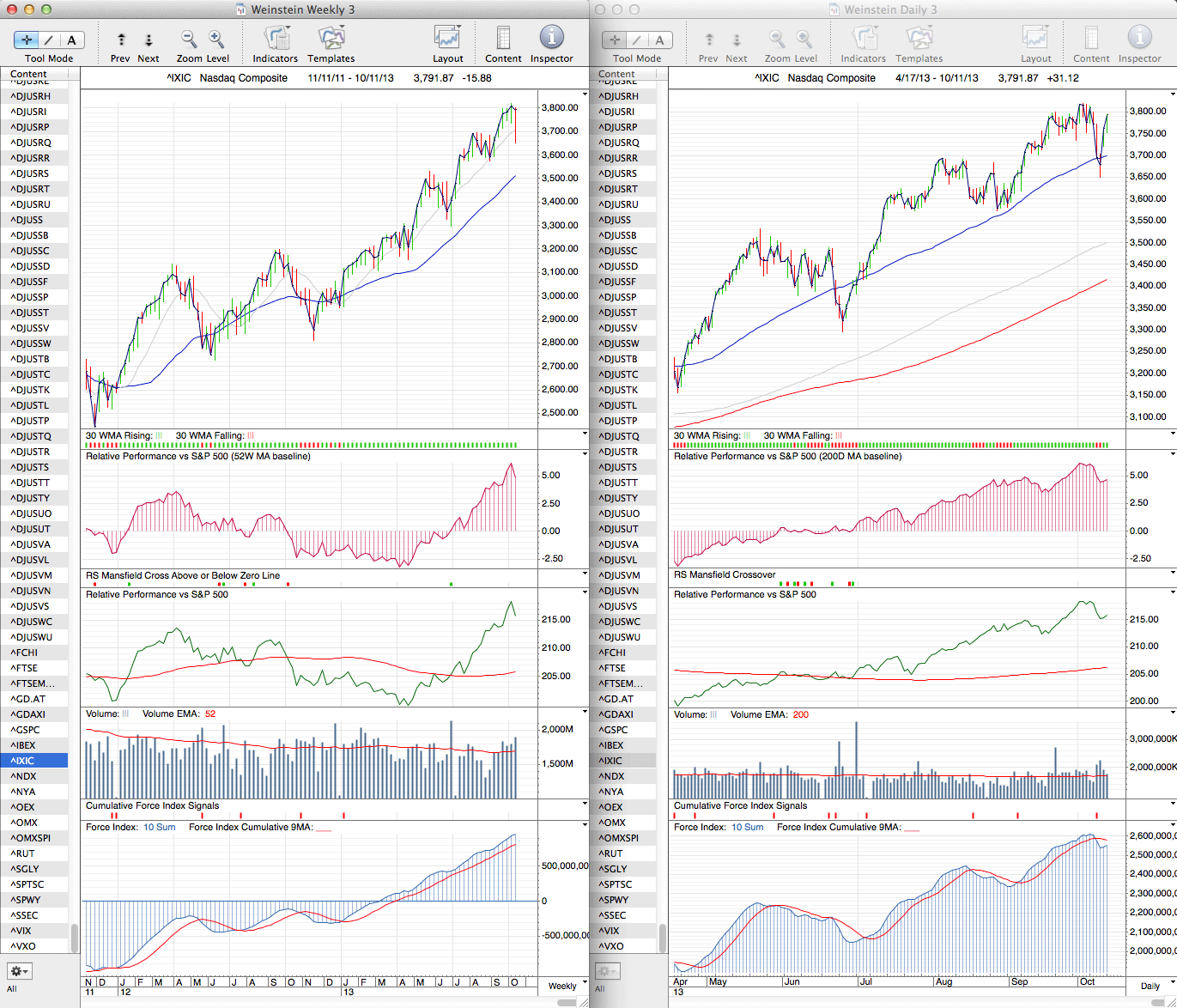This screenshot has width=1177, height=1008.
Task: Open Layout menu in Weinstein Daily window
Action: point(1035,39)
